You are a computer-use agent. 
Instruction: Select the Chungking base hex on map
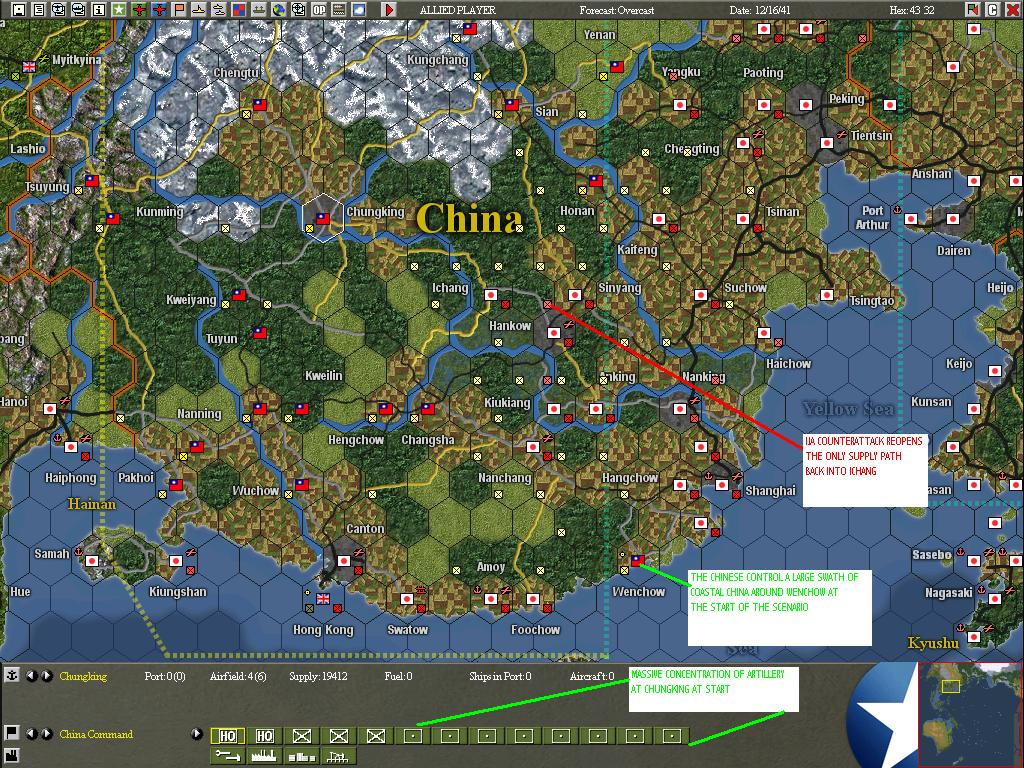click(323, 219)
